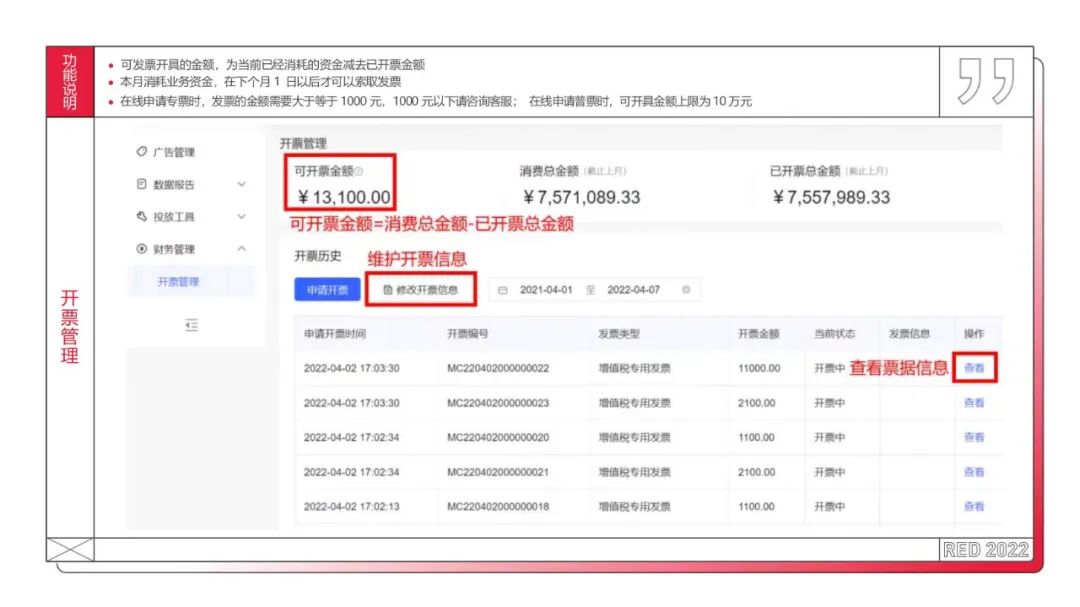Click 查看 for invoice MC220402000000020
Viewport: 1080px width, 607px height.
(974, 437)
